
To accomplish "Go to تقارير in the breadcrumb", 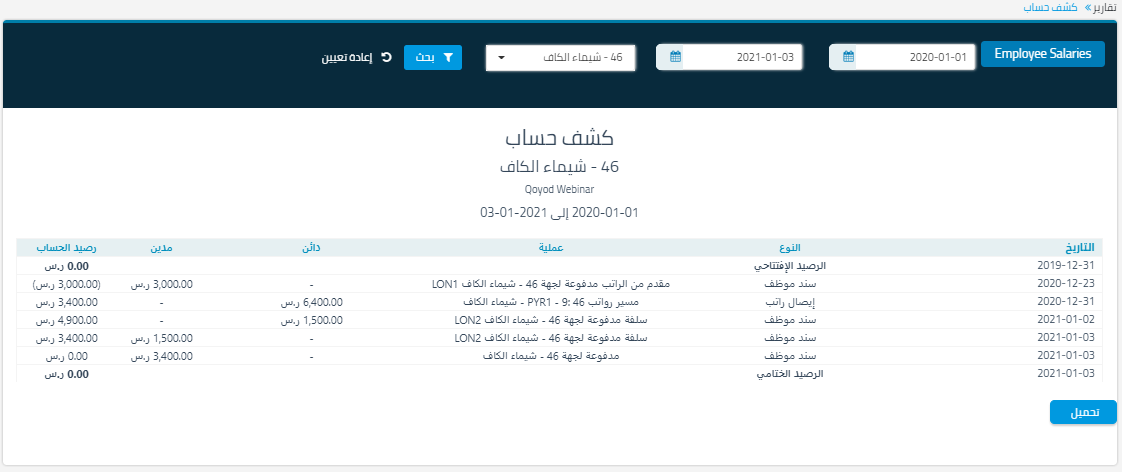I will [1101, 7].
